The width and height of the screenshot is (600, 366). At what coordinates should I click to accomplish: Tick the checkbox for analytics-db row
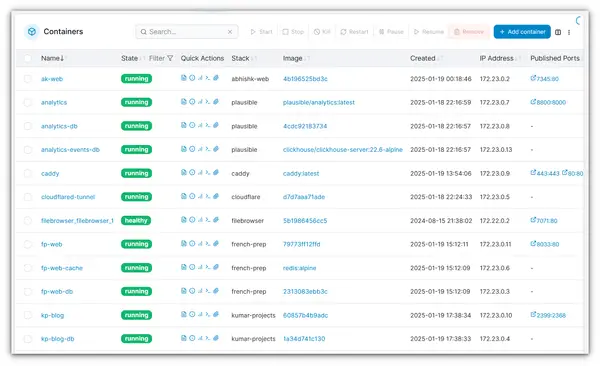coord(28,126)
